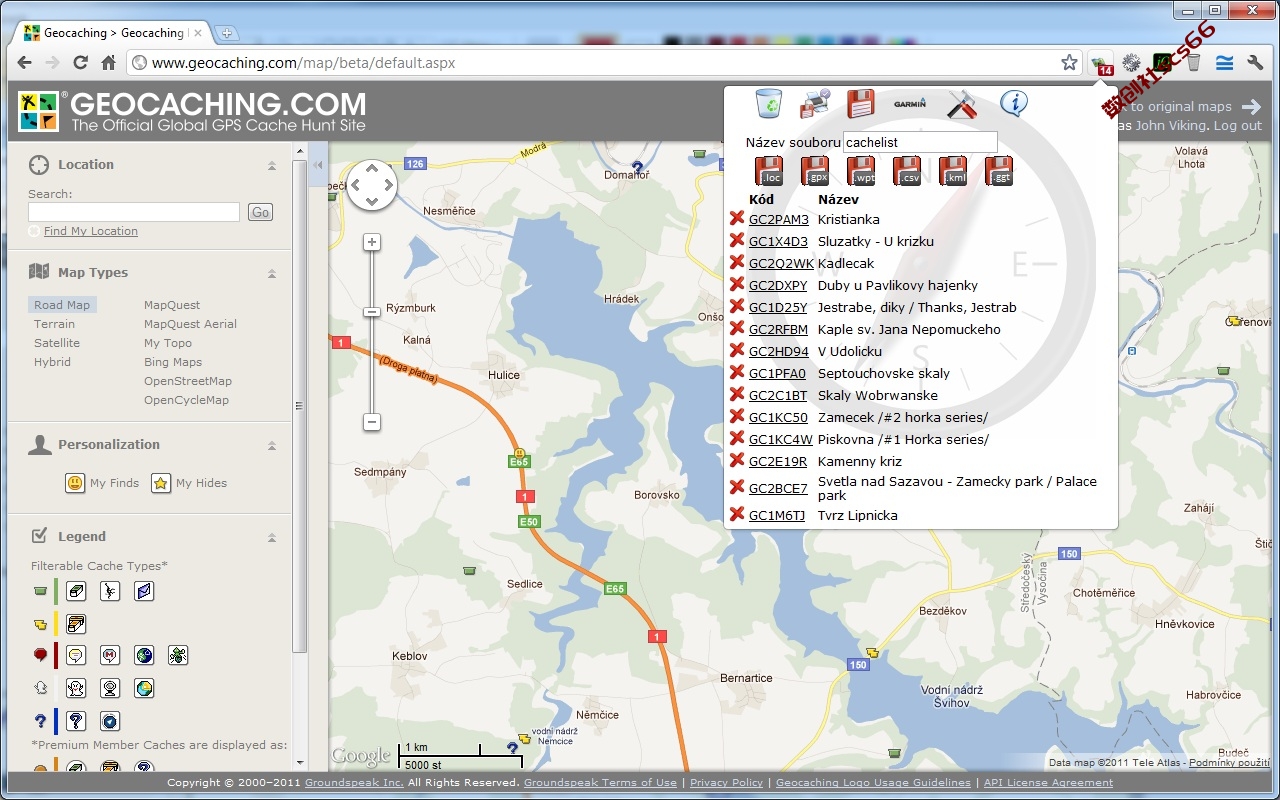Hide the sidebar with double arrow
The image size is (1280, 800).
[318, 165]
